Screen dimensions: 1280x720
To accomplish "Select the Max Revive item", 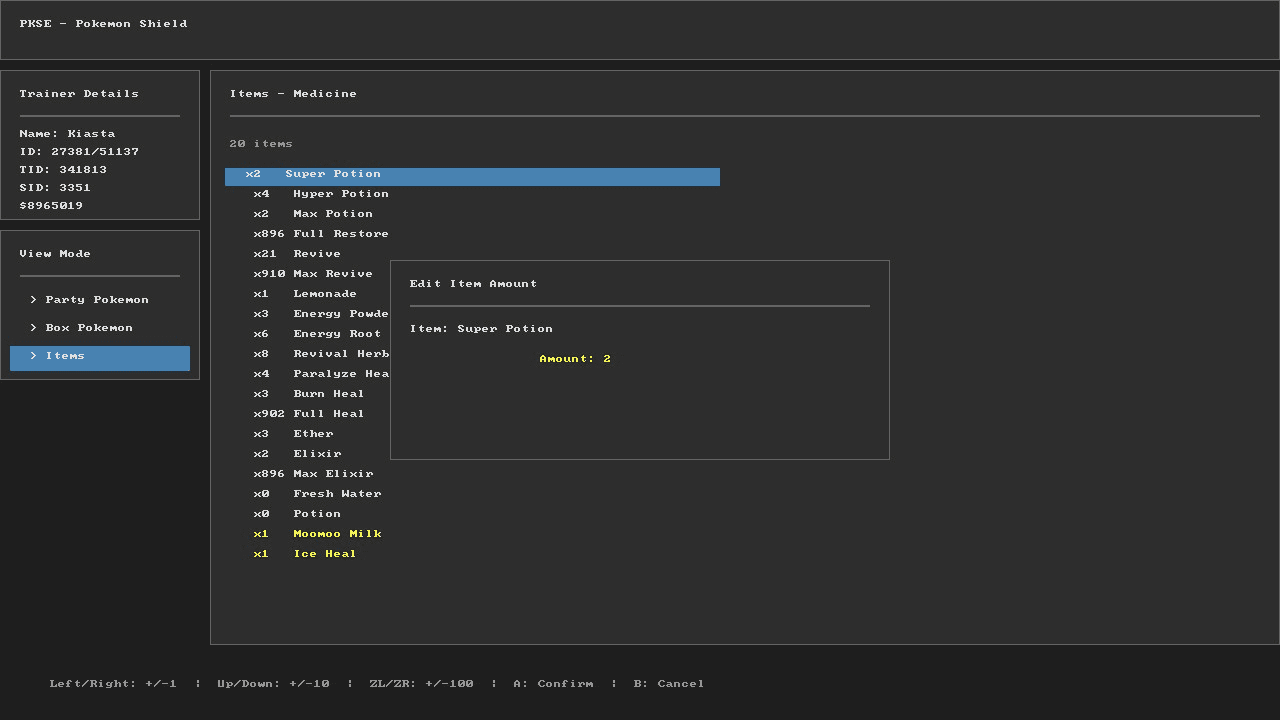I will (313, 274).
